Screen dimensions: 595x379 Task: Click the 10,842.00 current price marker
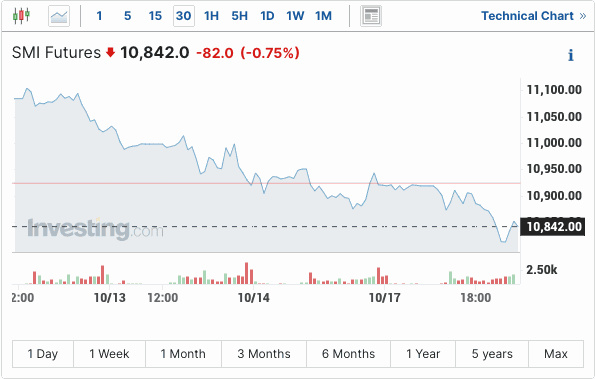coord(552,226)
